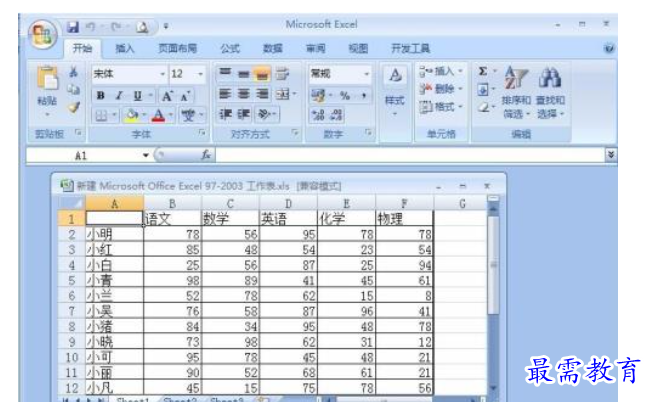Click the insert function fx button

[205, 155]
